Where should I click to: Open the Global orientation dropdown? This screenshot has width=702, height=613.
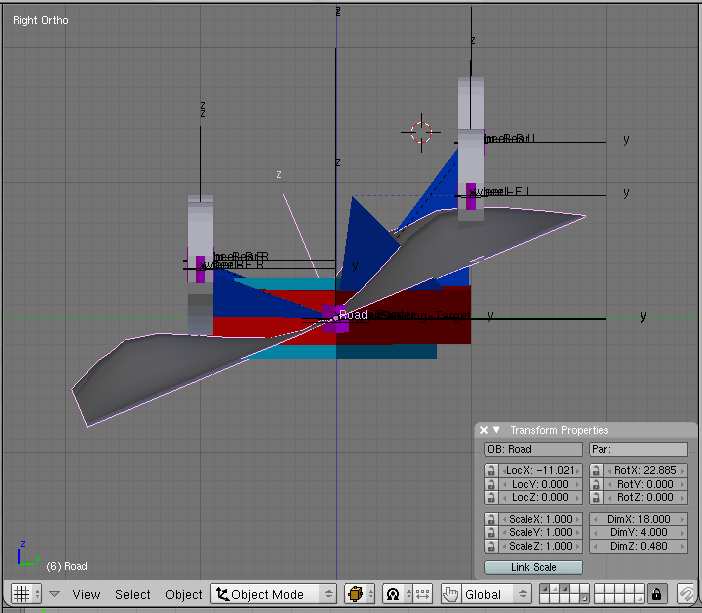(496, 594)
